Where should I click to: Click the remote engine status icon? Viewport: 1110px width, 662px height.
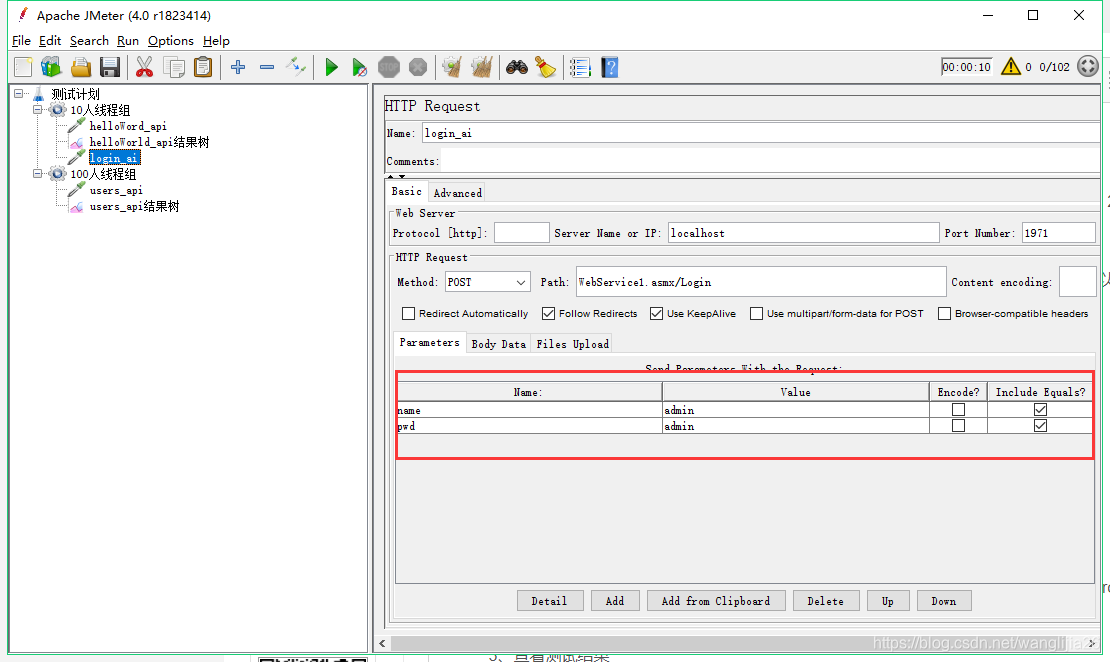(x=1088, y=67)
